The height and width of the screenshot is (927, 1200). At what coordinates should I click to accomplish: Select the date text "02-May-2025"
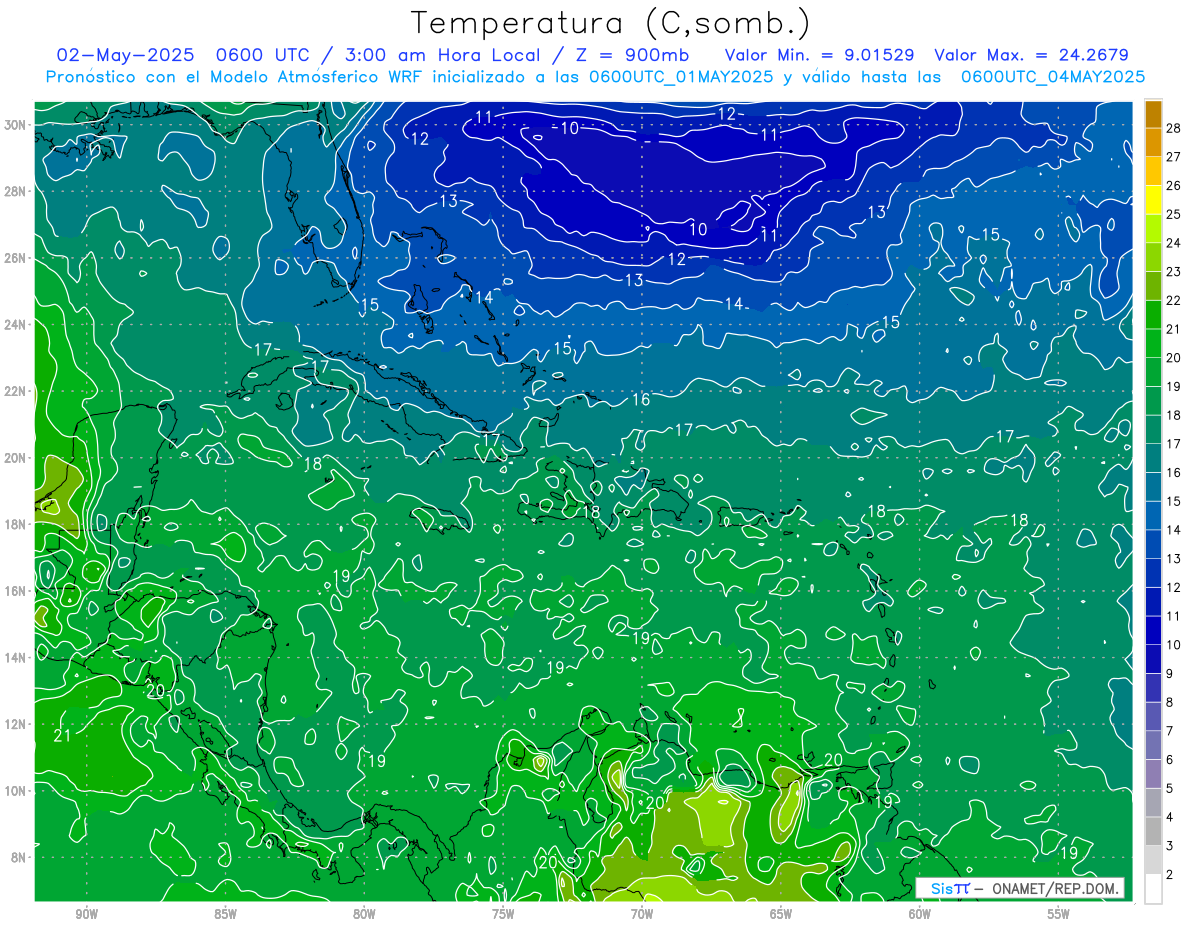tap(127, 55)
